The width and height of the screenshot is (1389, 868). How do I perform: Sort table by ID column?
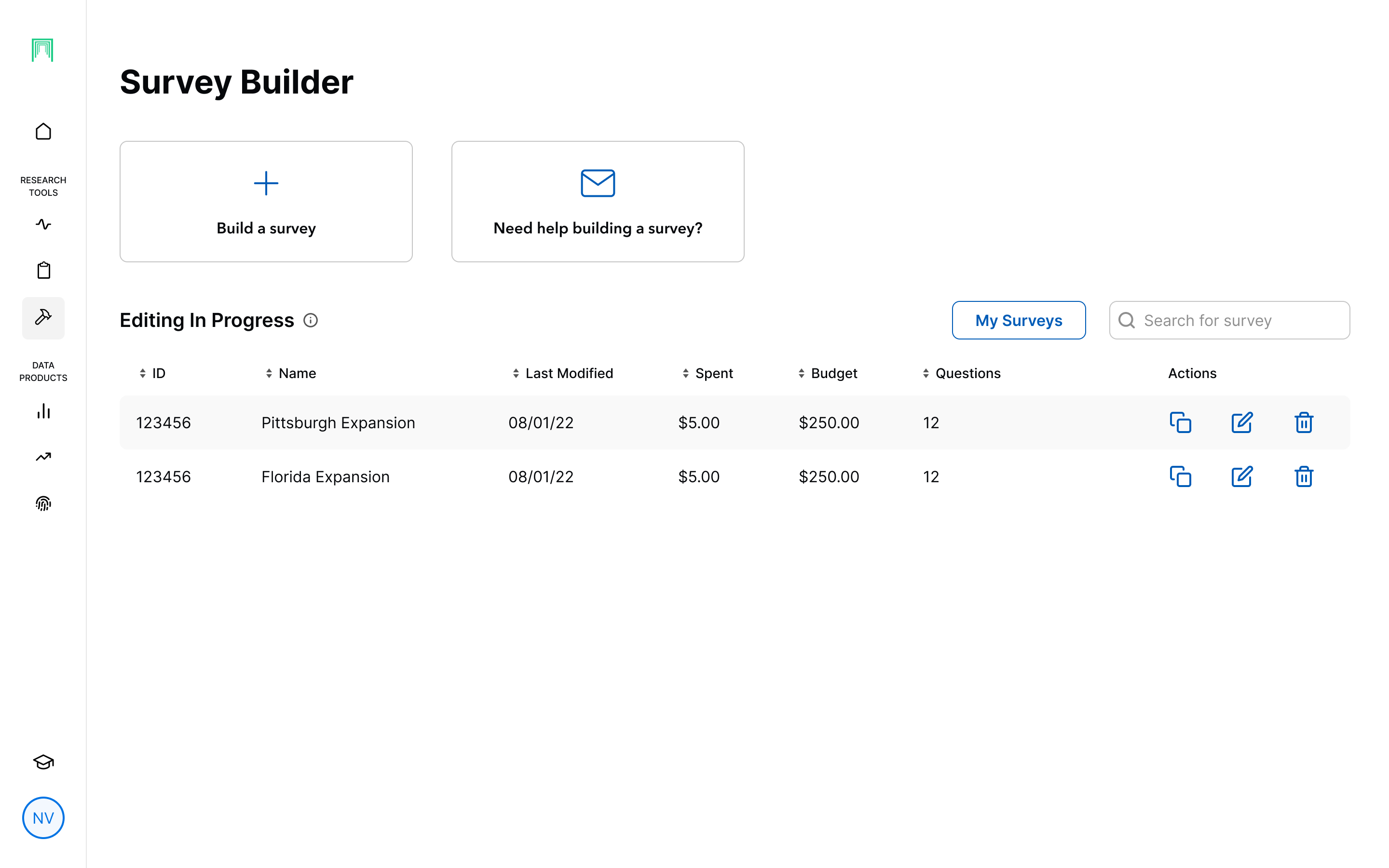(x=152, y=373)
